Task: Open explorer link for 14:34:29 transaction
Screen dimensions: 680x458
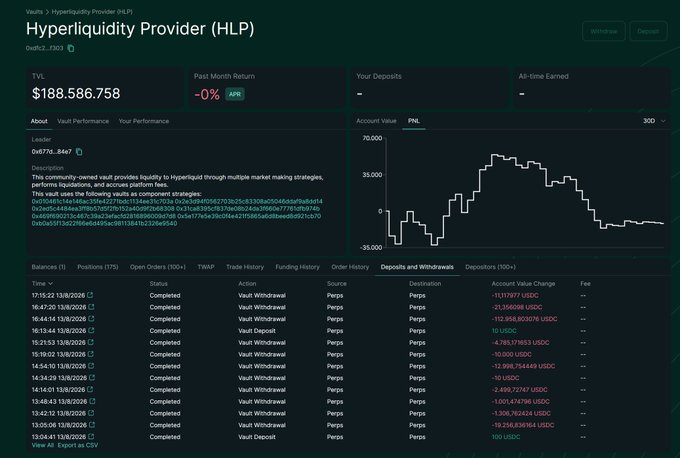Action: [92, 378]
